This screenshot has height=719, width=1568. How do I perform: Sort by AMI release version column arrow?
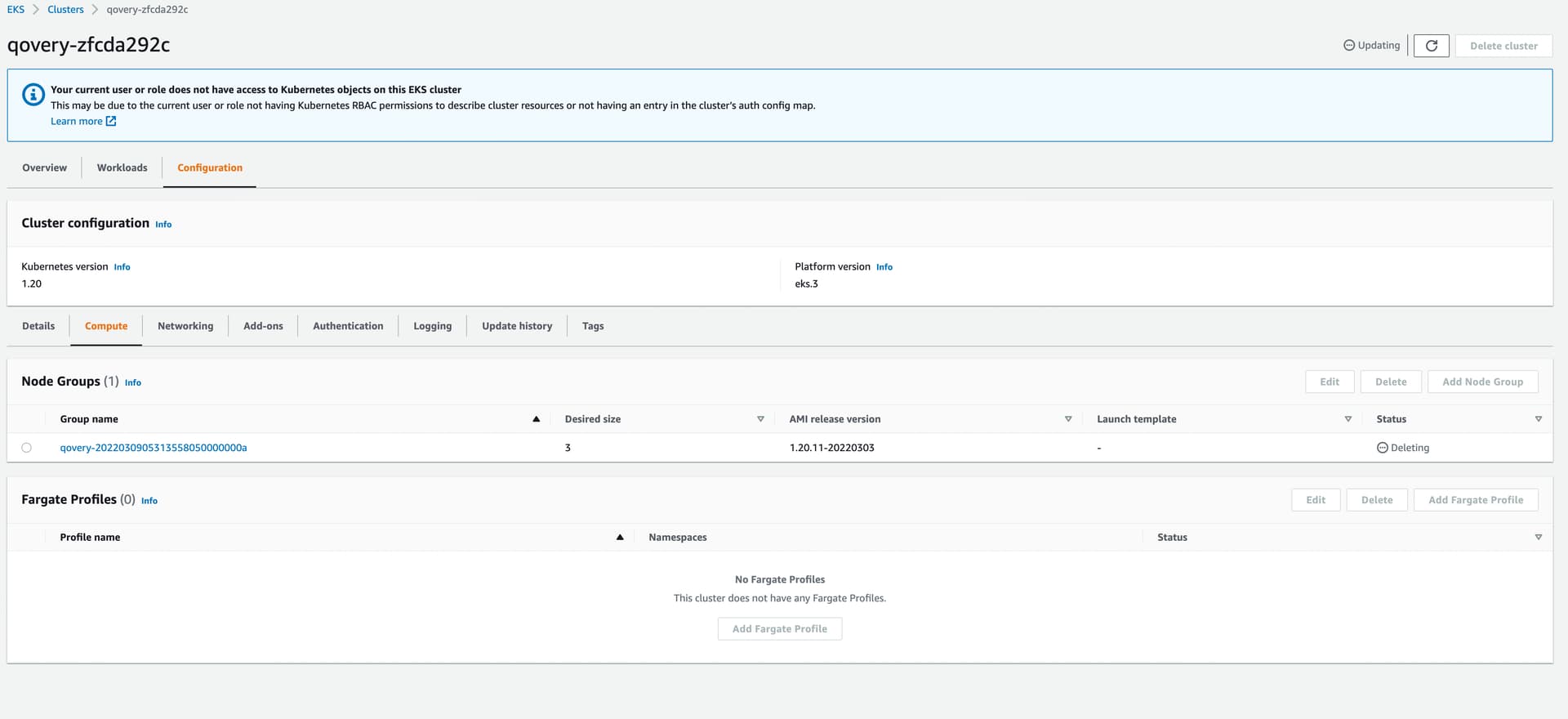[x=1068, y=419]
